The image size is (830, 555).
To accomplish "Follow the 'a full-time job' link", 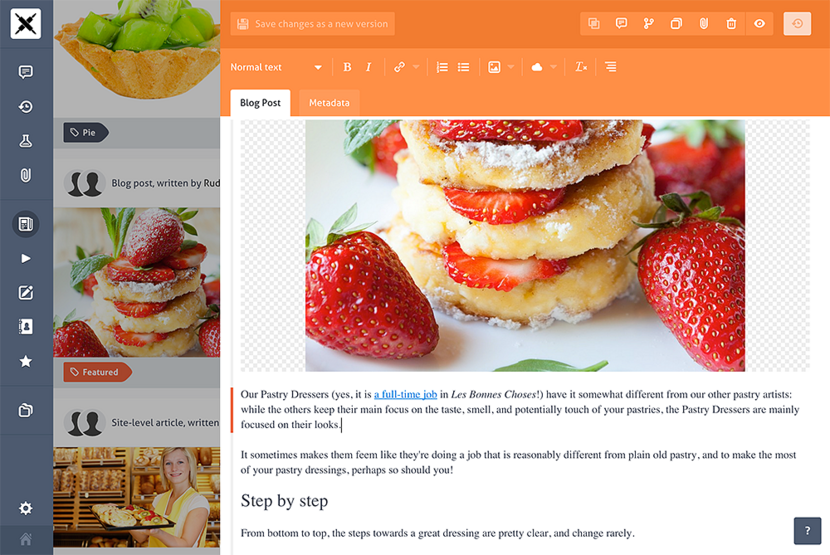I will (405, 394).
